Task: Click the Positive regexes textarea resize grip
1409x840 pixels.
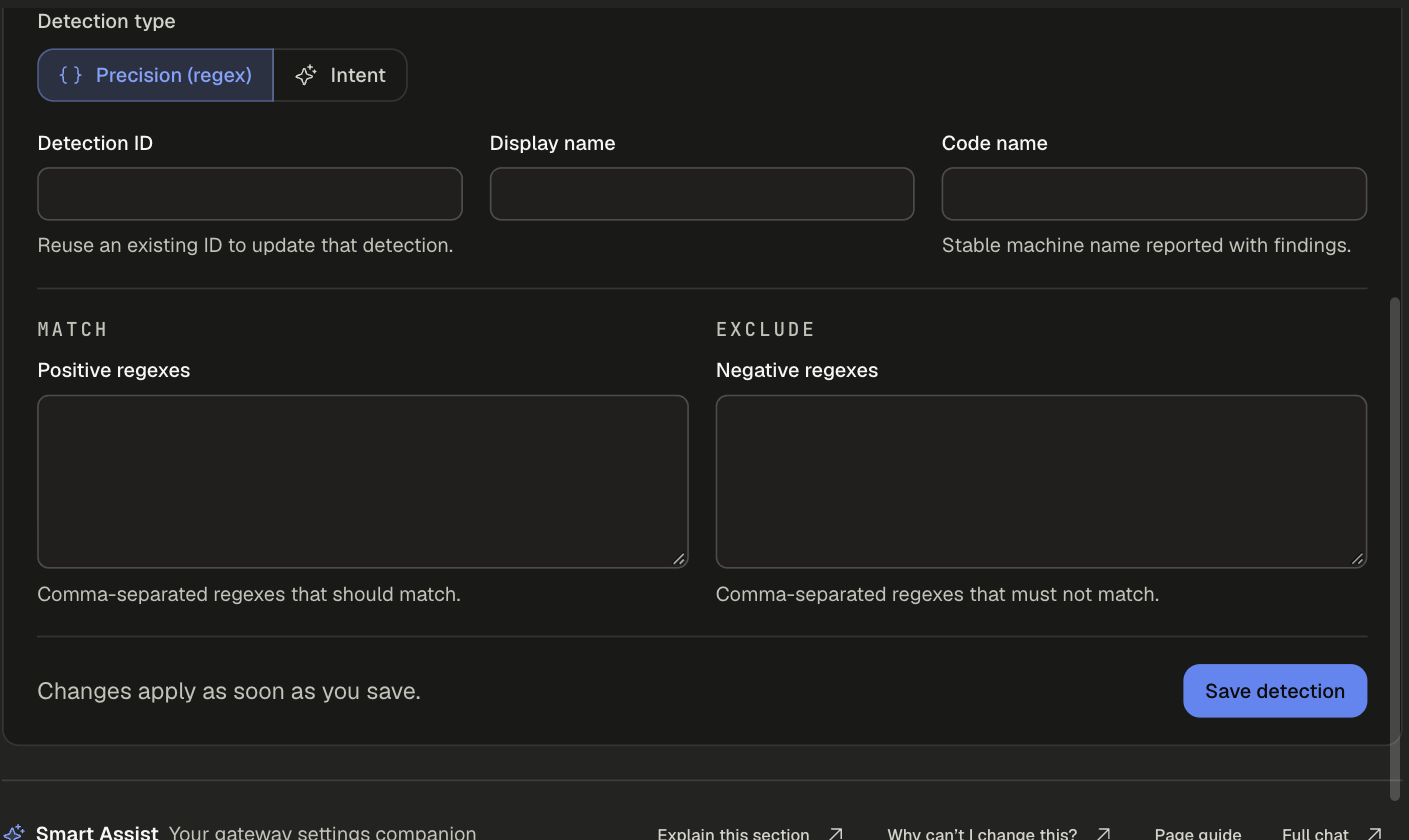Action: coord(679,559)
